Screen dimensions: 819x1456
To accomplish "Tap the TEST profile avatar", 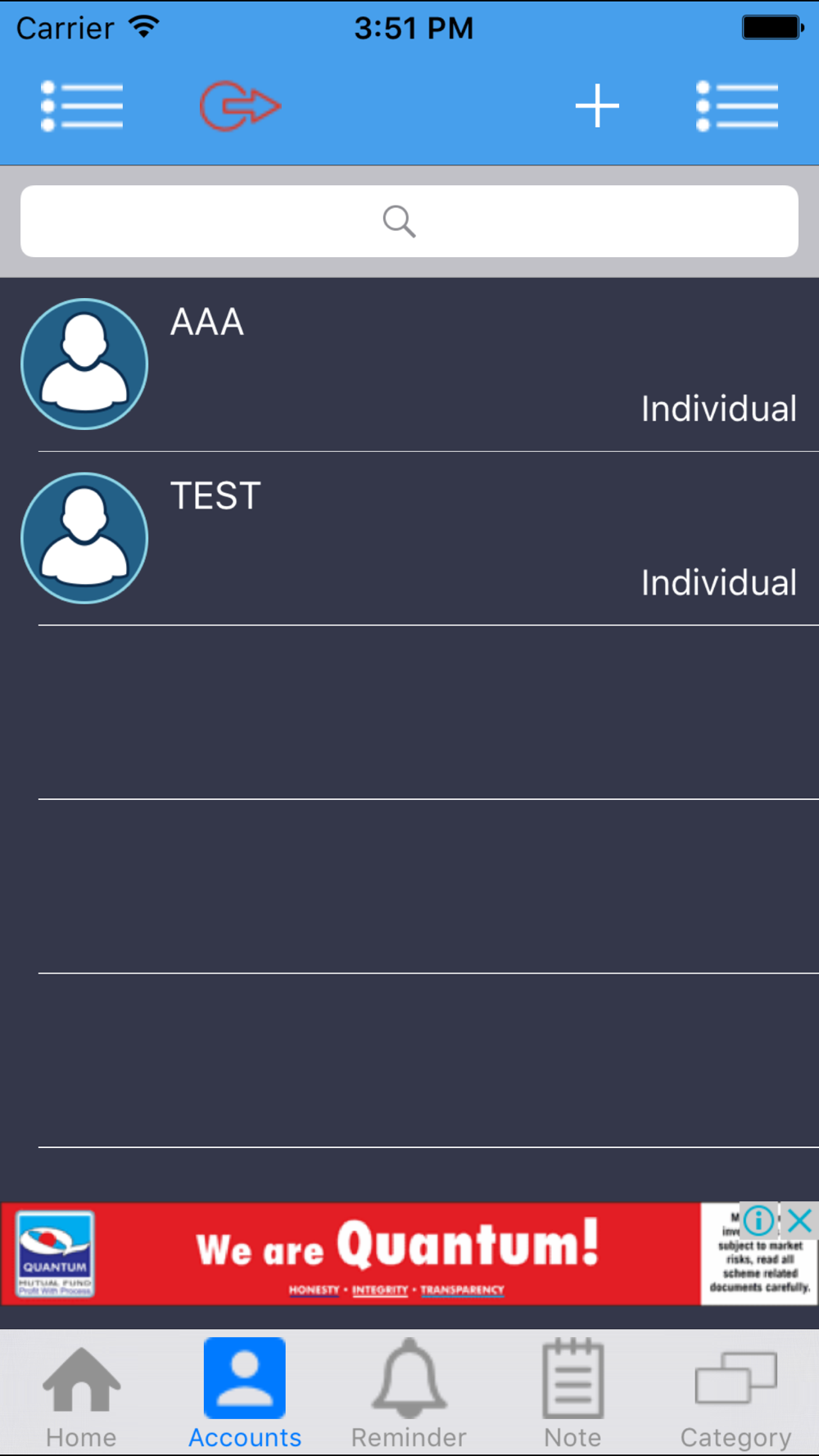I will 84,538.
